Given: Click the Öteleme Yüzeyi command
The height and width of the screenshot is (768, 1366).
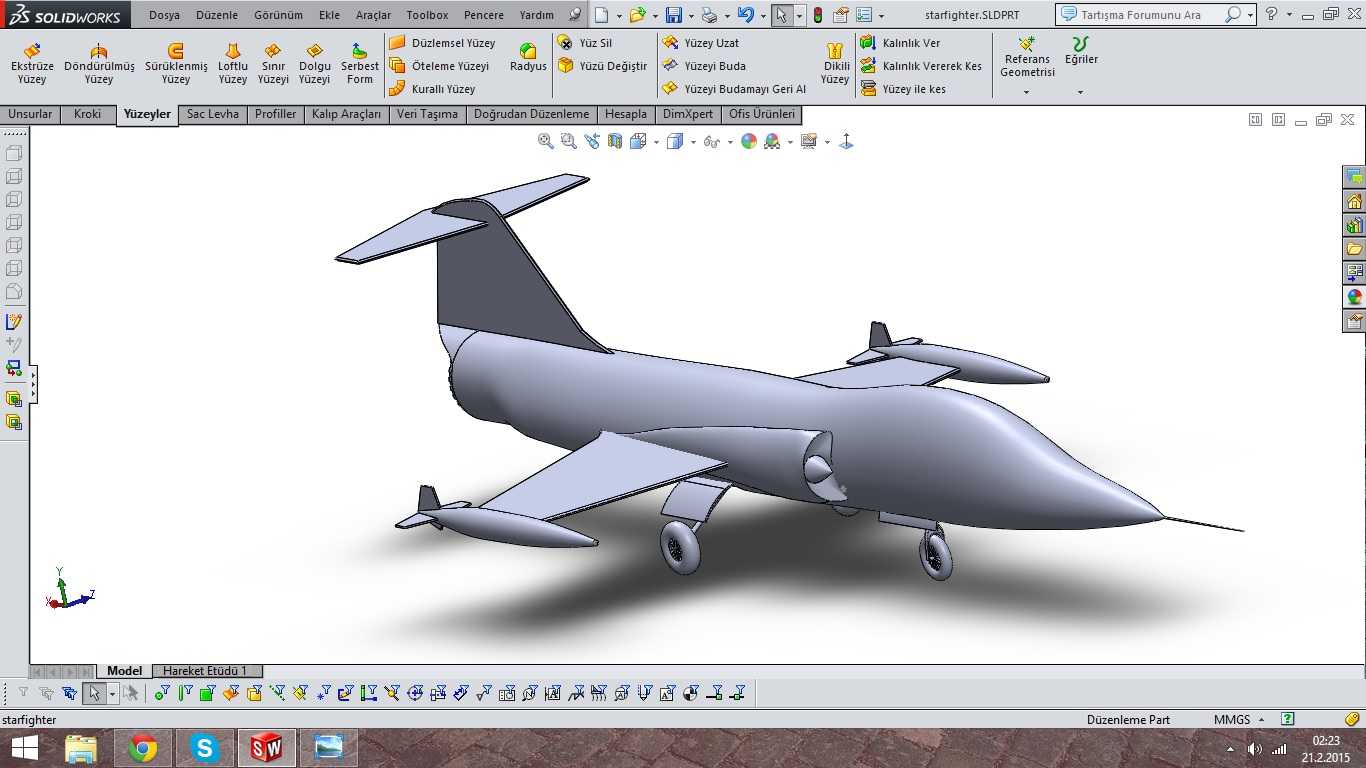Looking at the screenshot, I should (x=439, y=66).
